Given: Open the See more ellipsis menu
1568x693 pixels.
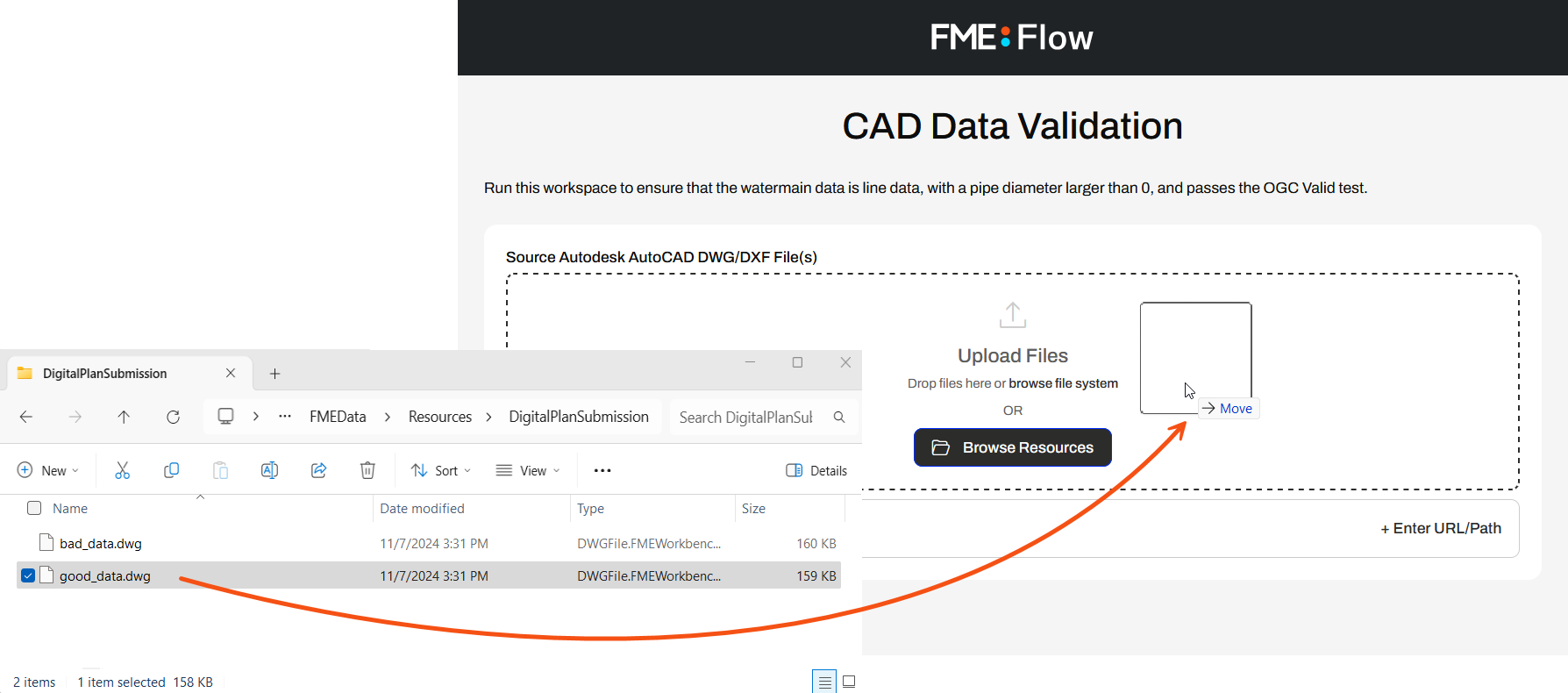Looking at the screenshot, I should (x=602, y=470).
